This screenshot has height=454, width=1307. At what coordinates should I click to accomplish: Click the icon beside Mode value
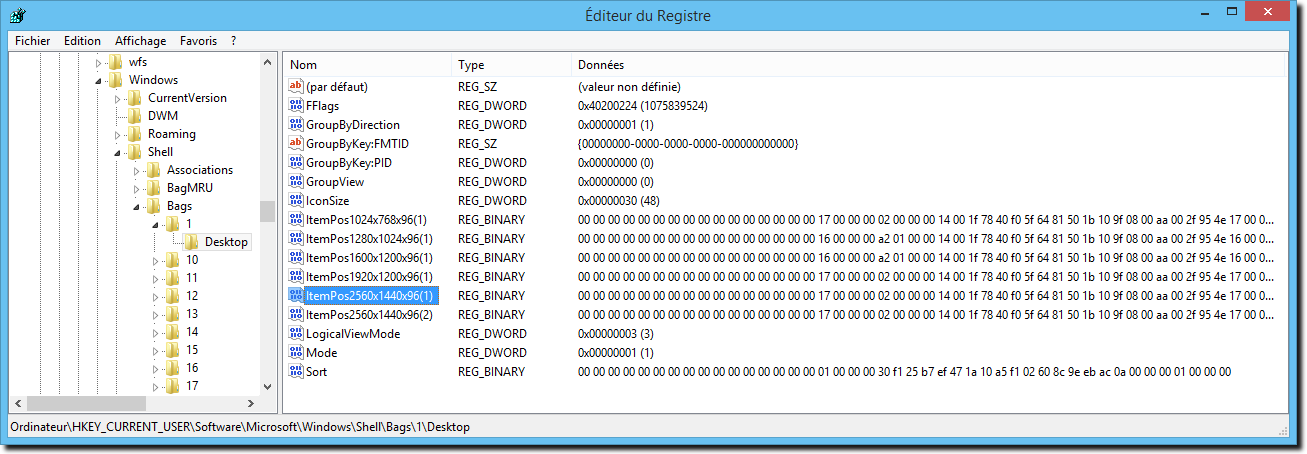[296, 353]
